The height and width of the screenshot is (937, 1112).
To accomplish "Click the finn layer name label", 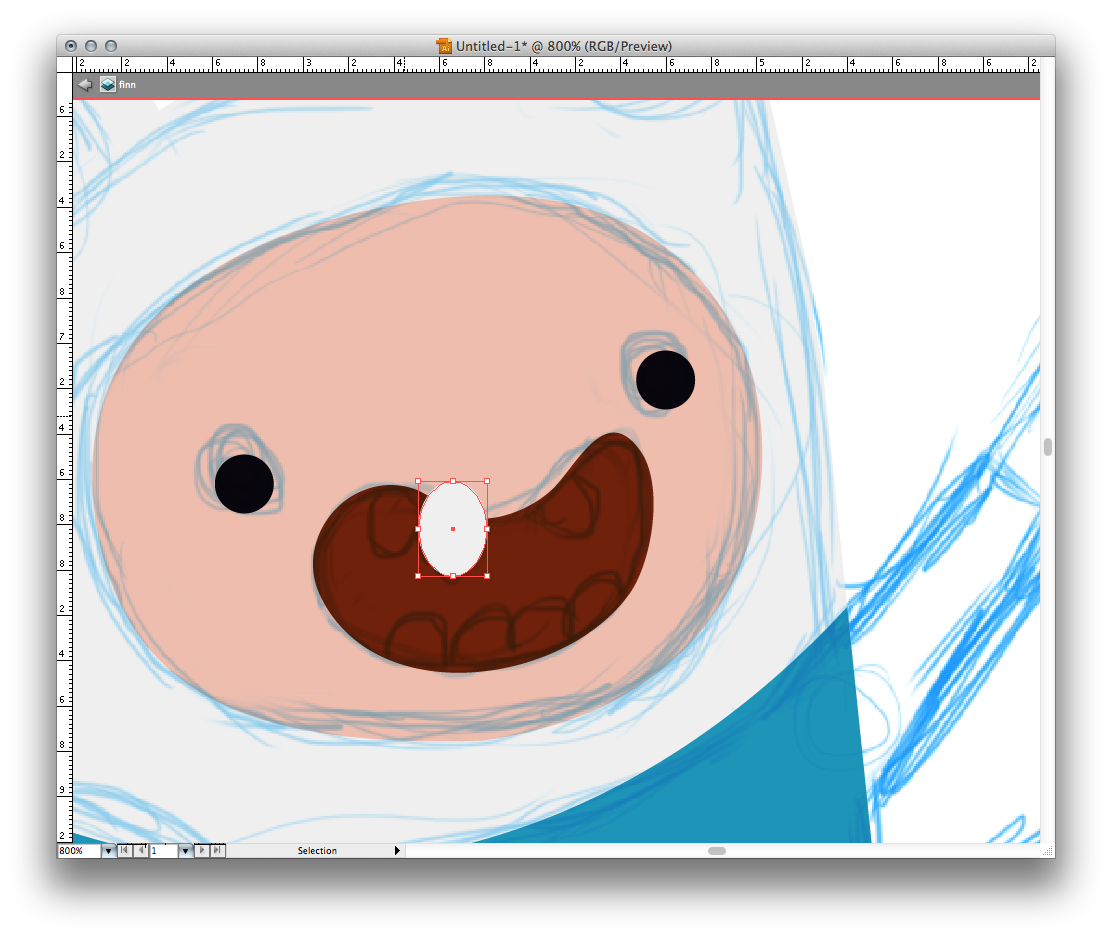I will [127, 85].
